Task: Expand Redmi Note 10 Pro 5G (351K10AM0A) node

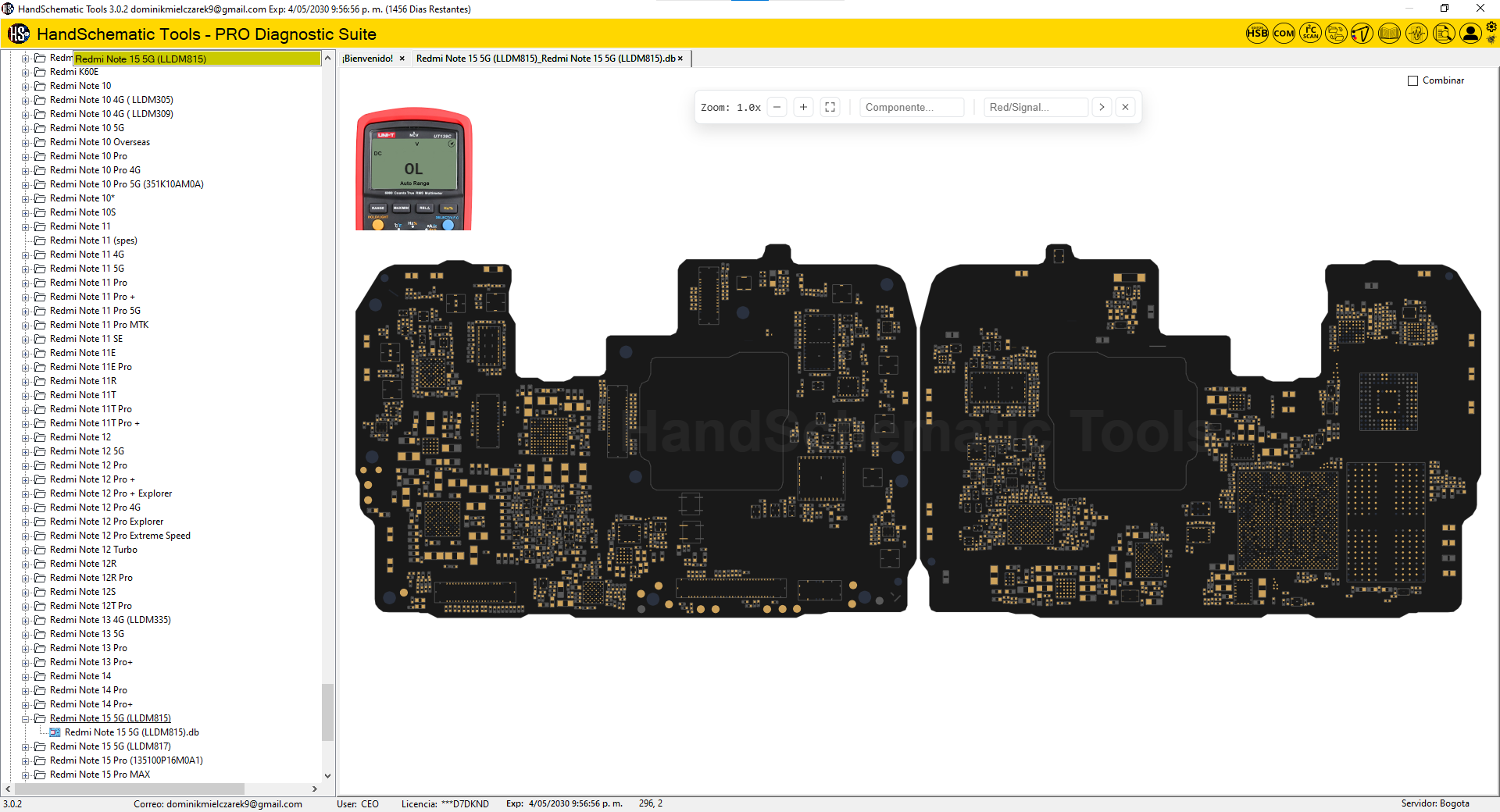Action: pyautogui.click(x=25, y=184)
